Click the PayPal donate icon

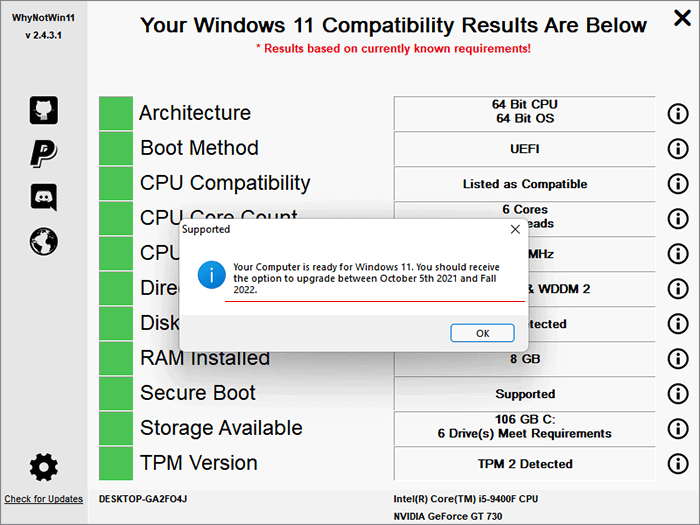[44, 153]
